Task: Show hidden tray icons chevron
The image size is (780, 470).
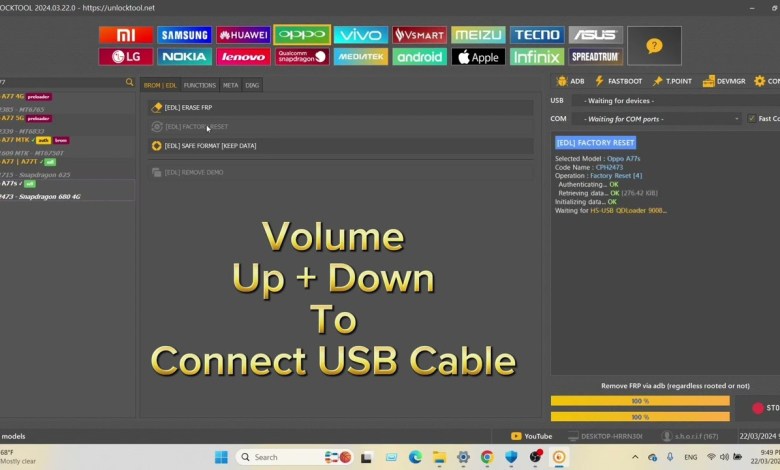Action: (x=635, y=457)
